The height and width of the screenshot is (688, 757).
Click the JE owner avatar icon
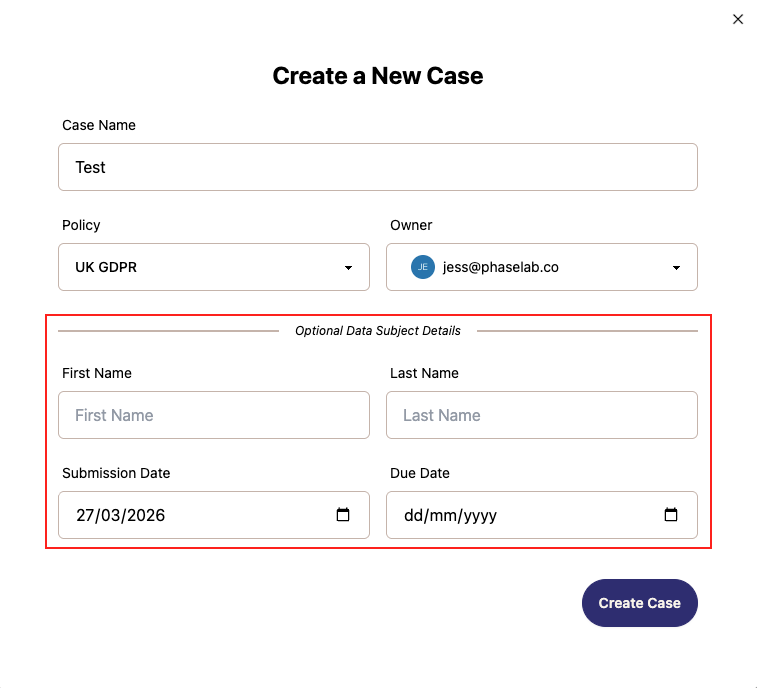coord(422,267)
